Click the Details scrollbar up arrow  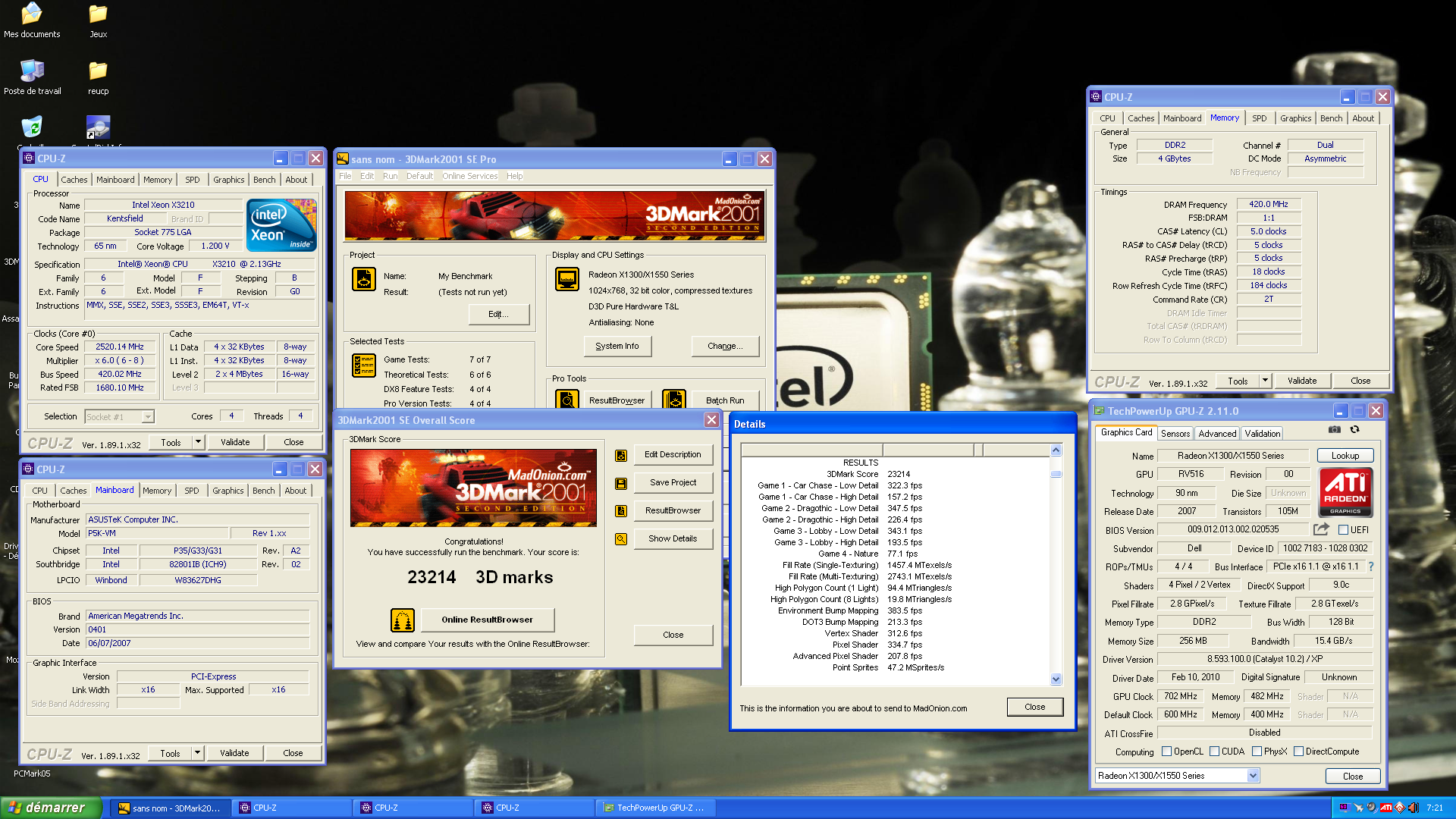1056,450
